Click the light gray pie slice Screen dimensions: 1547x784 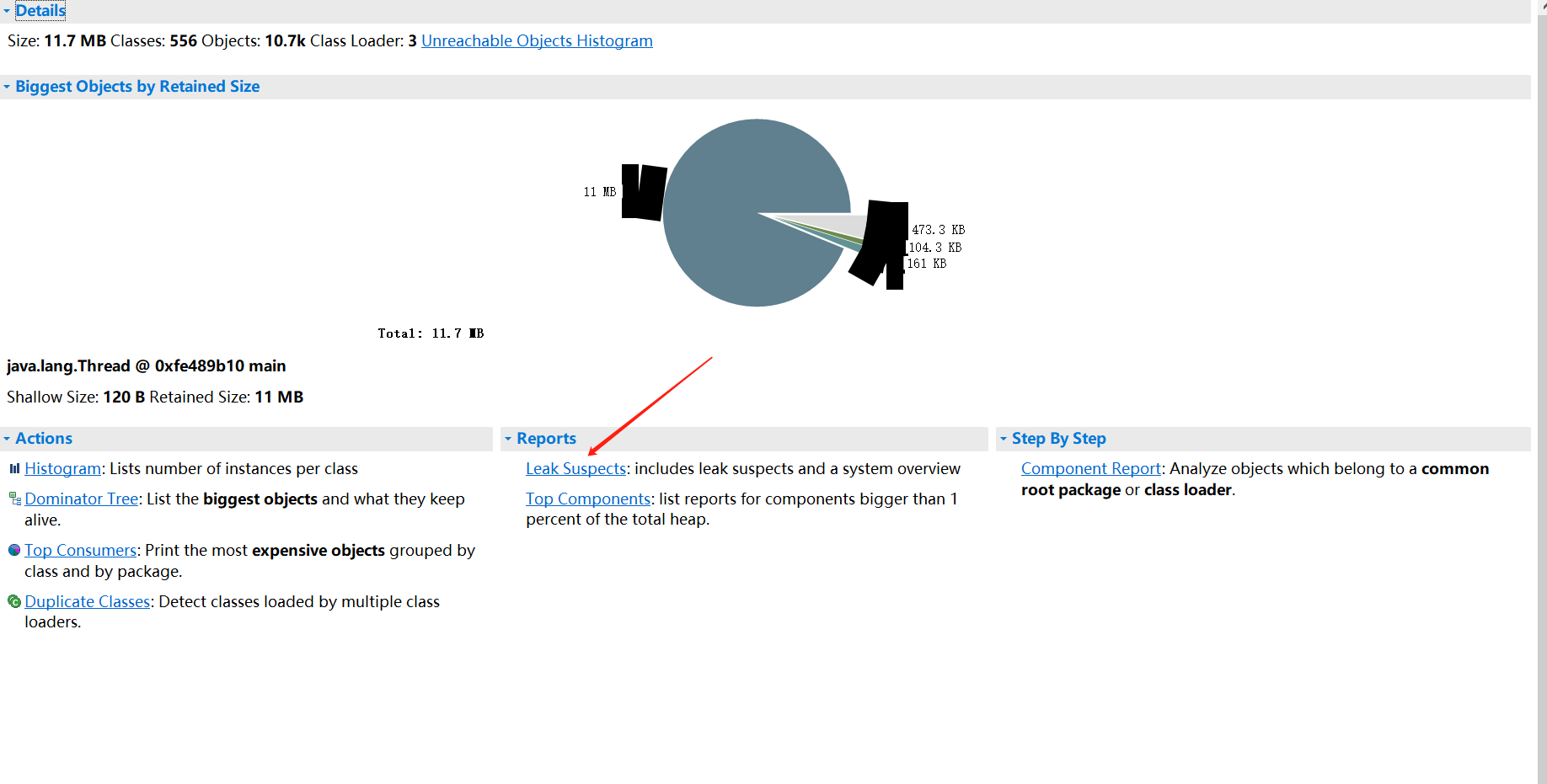[x=843, y=226]
